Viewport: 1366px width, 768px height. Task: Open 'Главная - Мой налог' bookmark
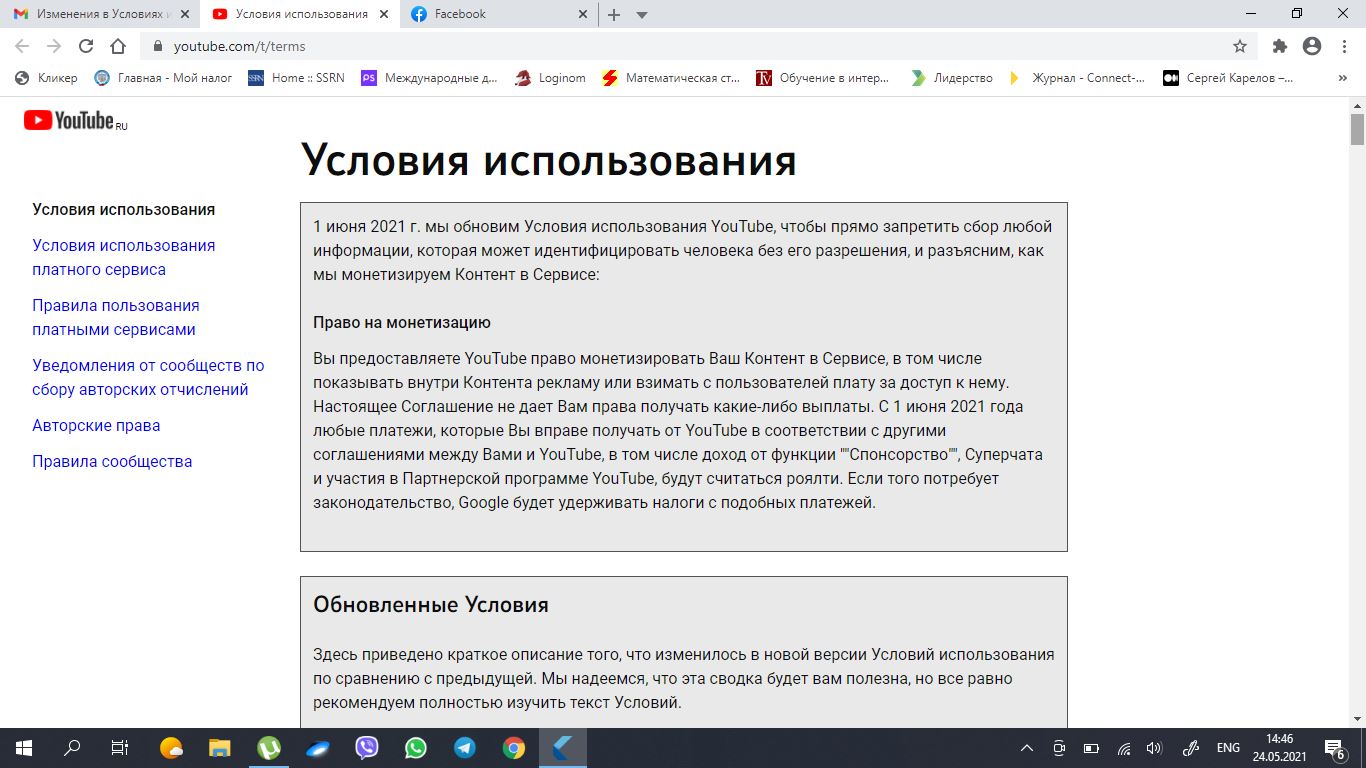[163, 78]
